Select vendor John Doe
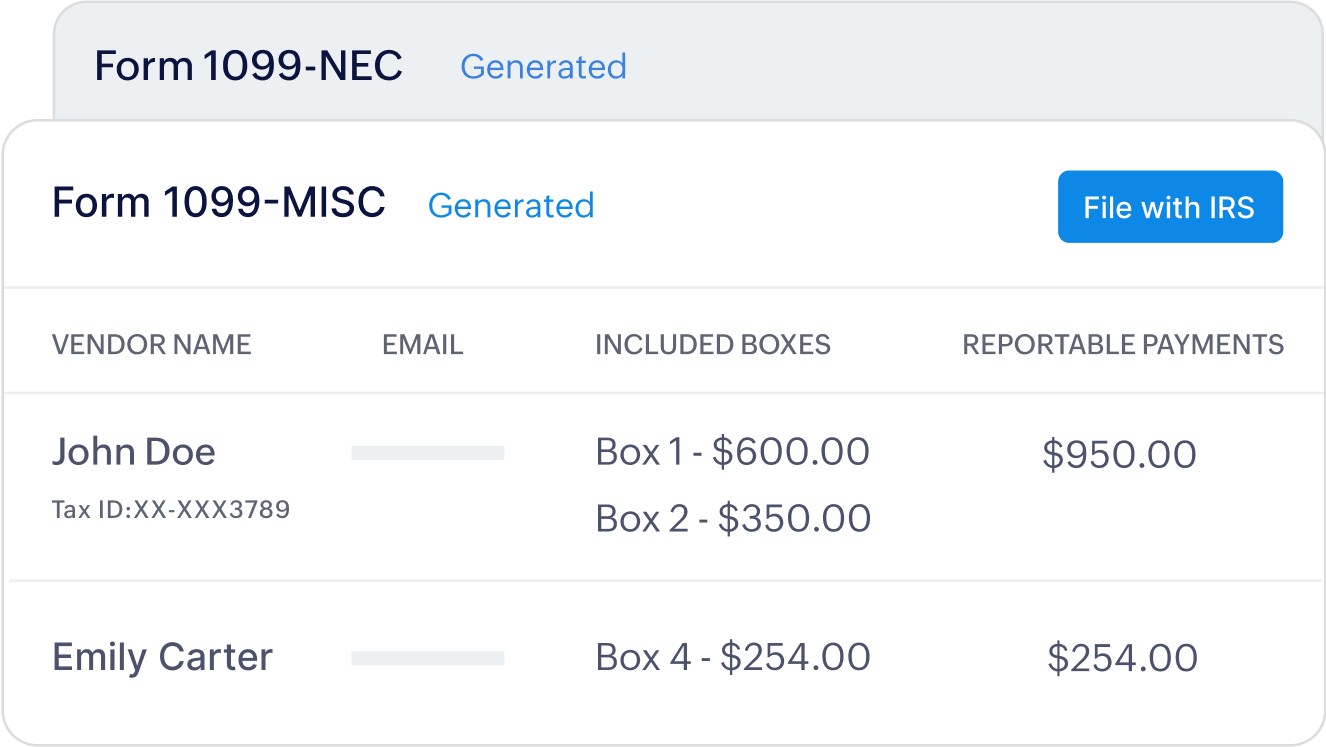Viewport: 1326px width, 747px height. [133, 452]
